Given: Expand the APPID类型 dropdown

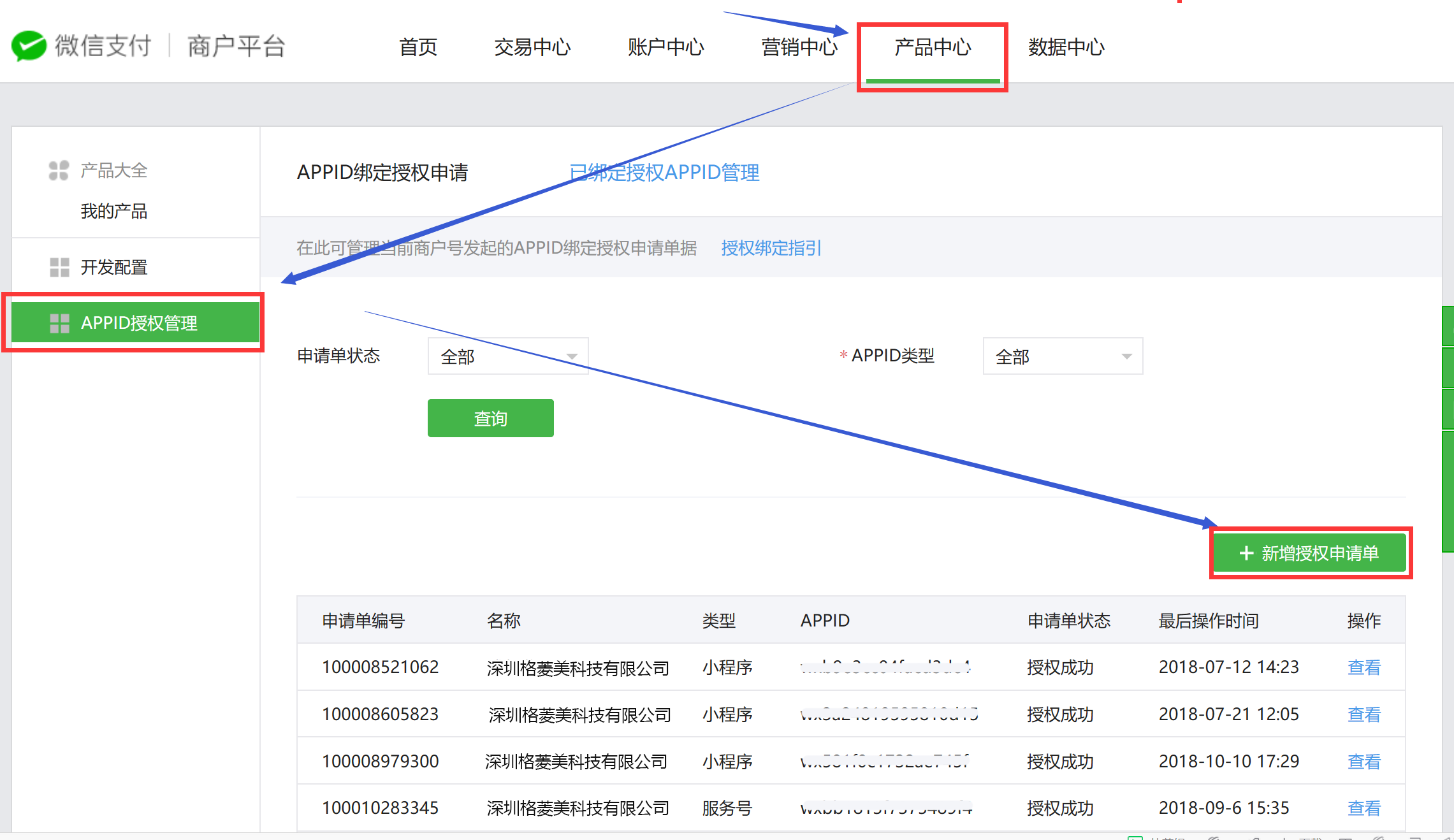Looking at the screenshot, I should coord(1063,356).
